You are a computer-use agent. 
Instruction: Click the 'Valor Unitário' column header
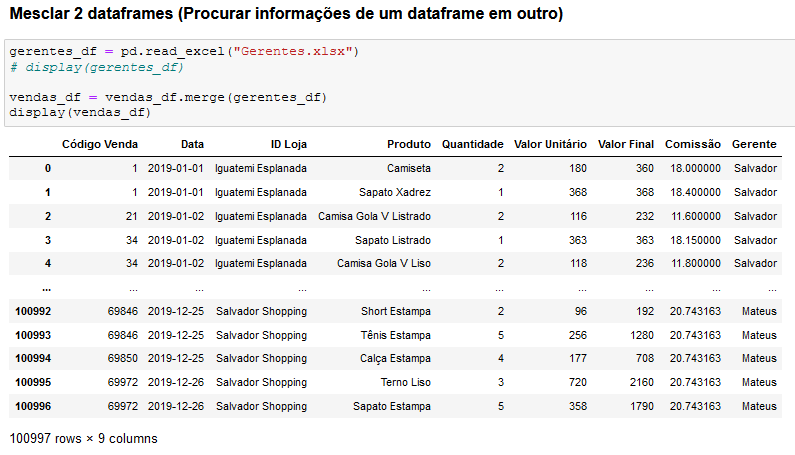click(x=550, y=145)
